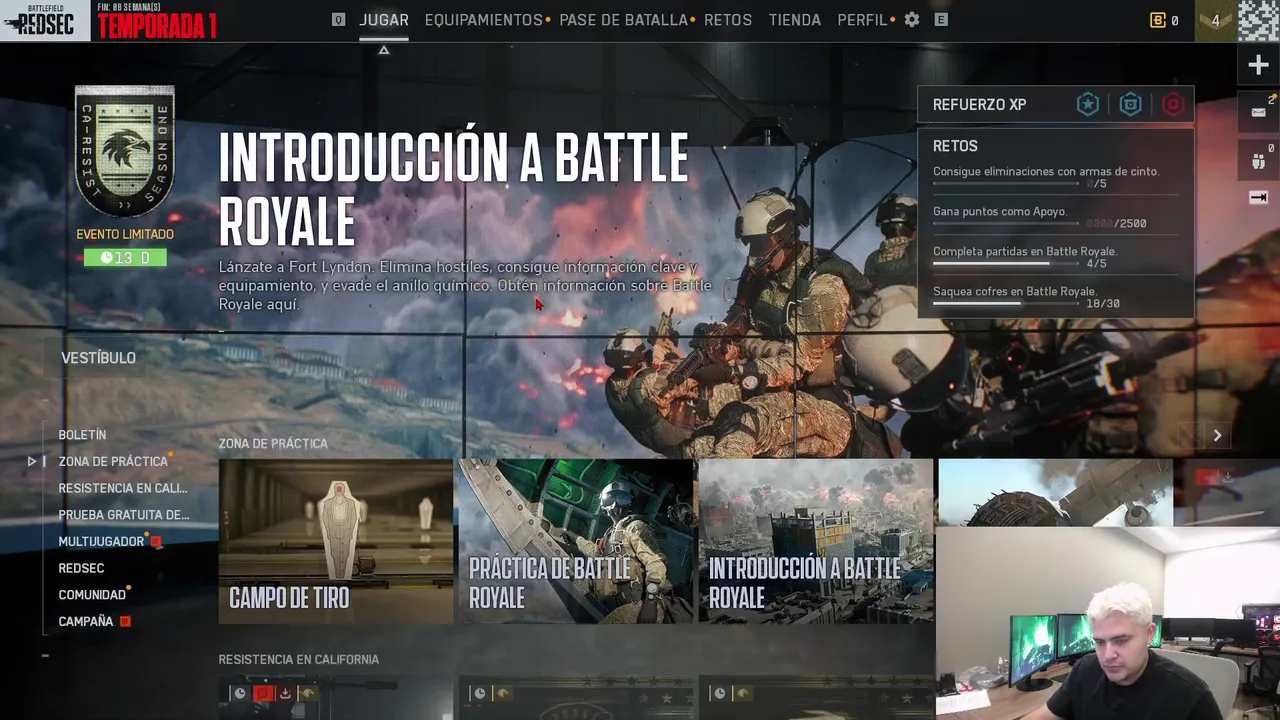
Task: Click the RETOS heading in challenges panel
Action: click(955, 146)
